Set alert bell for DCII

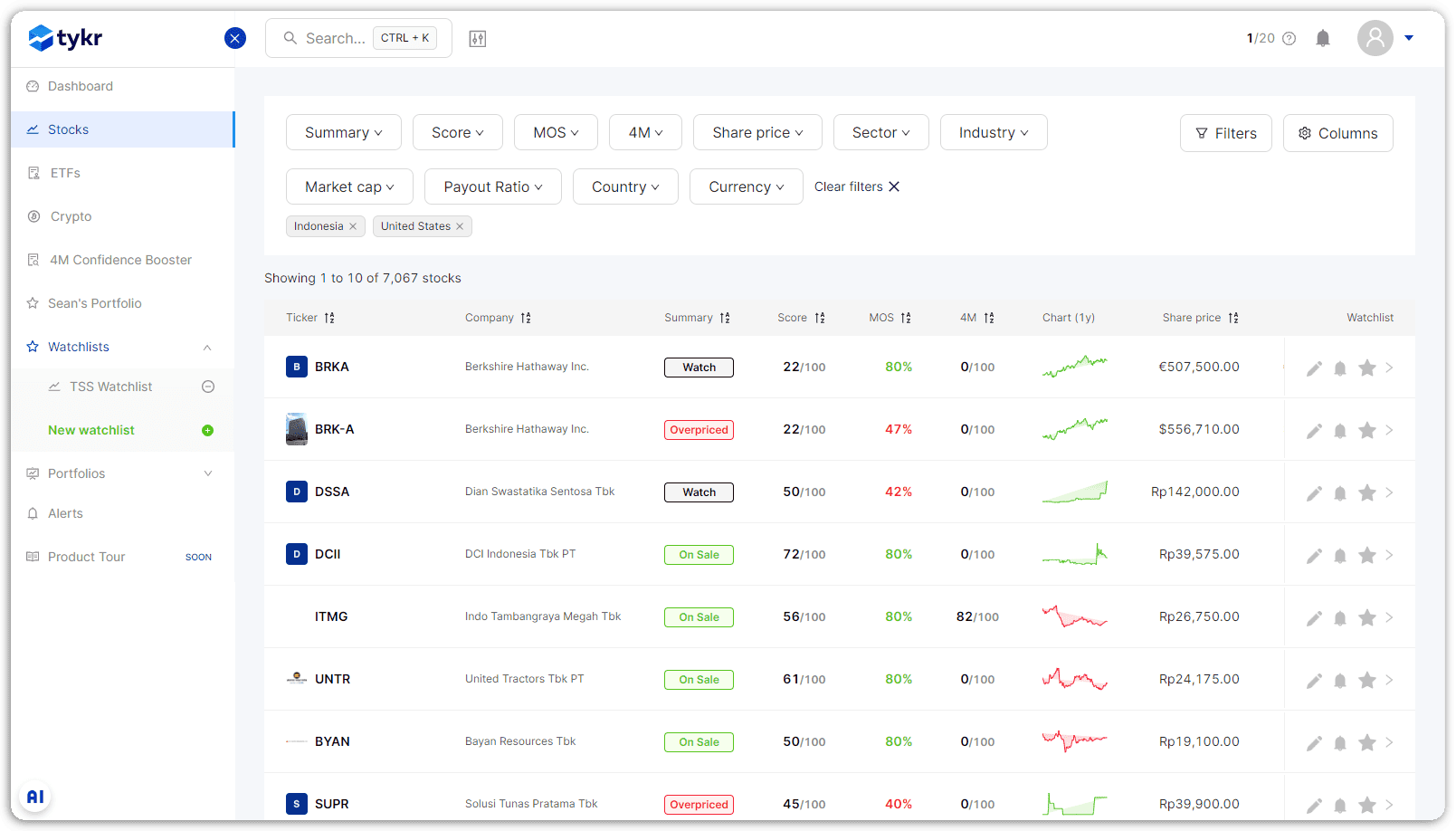(x=1340, y=555)
